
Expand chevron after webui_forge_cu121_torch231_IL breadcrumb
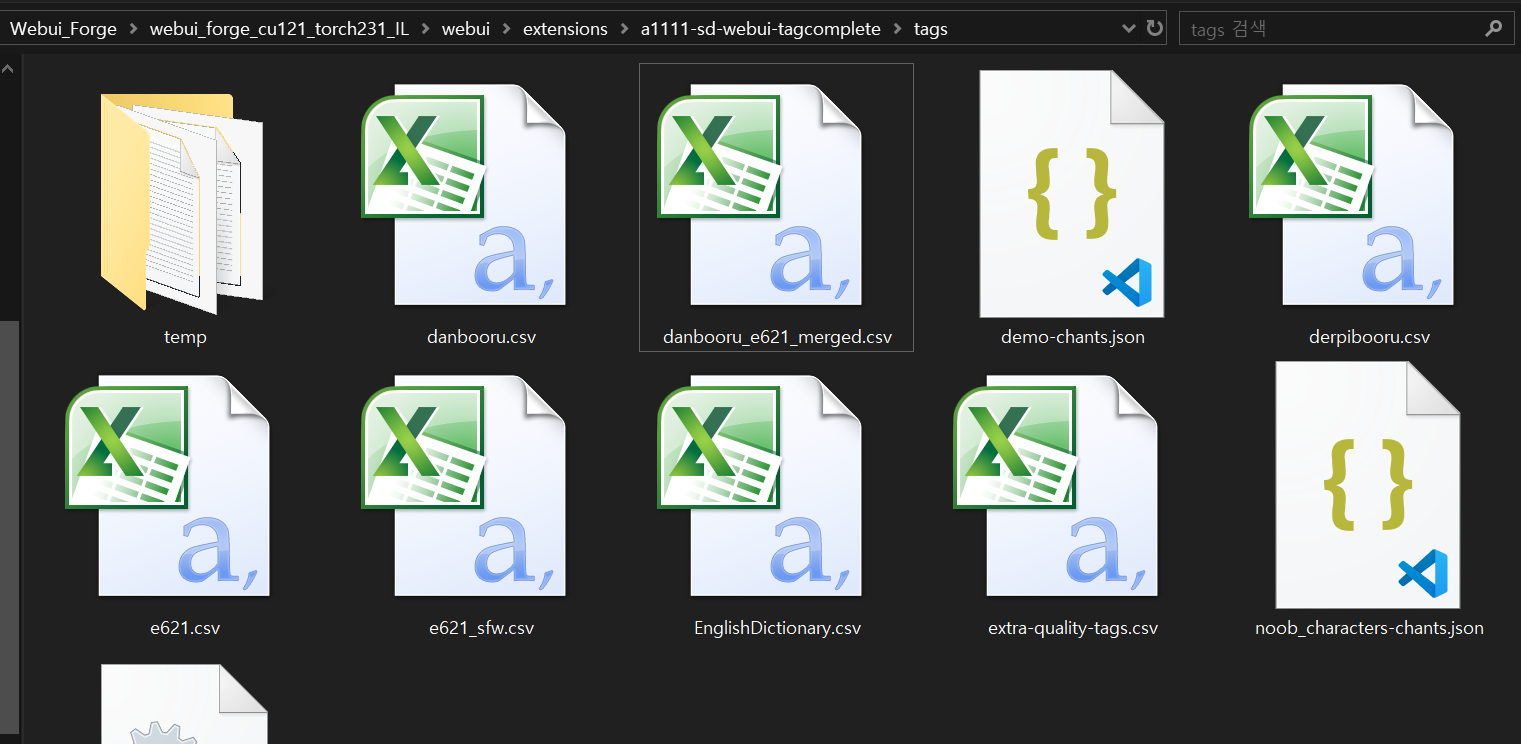pyautogui.click(x=426, y=29)
